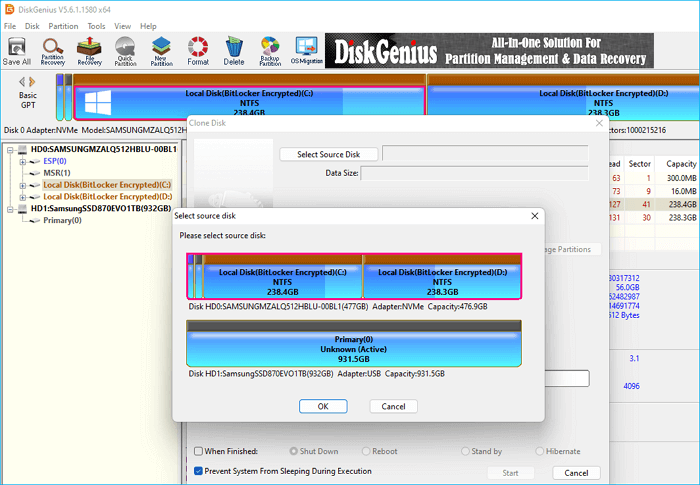Enable the When Finished checkbox
Image resolution: width=700 pixels, height=485 pixels.
(199, 451)
